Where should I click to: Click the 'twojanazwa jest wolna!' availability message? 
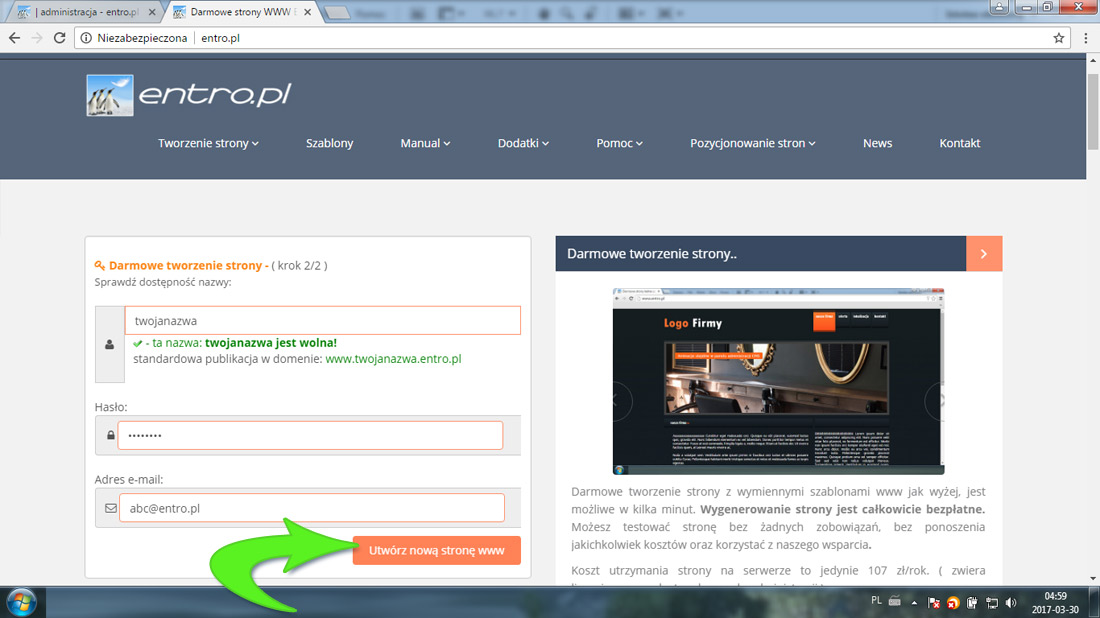tap(271, 343)
